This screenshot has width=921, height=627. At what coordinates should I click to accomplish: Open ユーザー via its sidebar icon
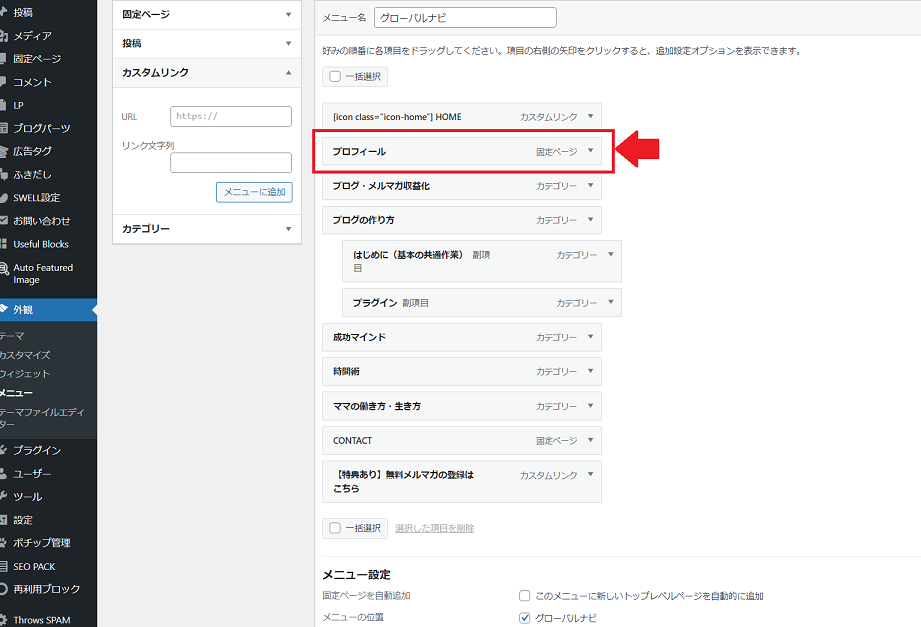(4, 474)
